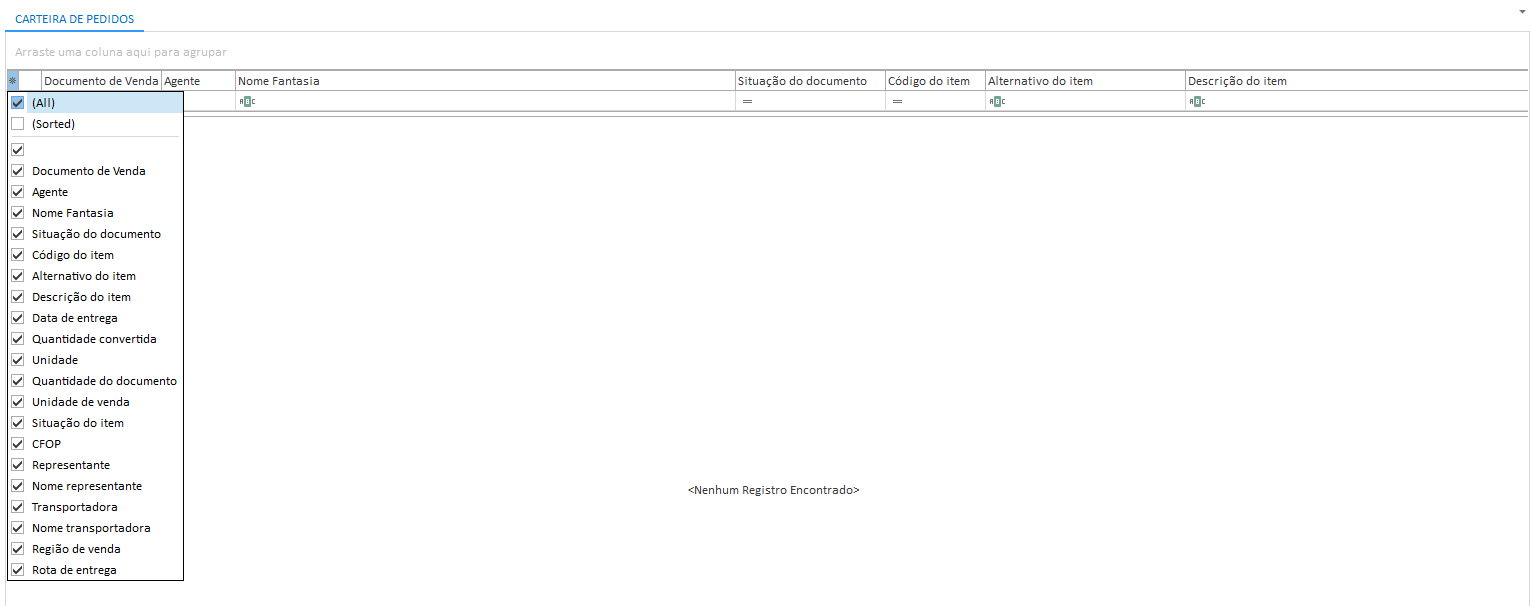Open Situação do documento equals filter icon
1532x606 pixels.
747,102
